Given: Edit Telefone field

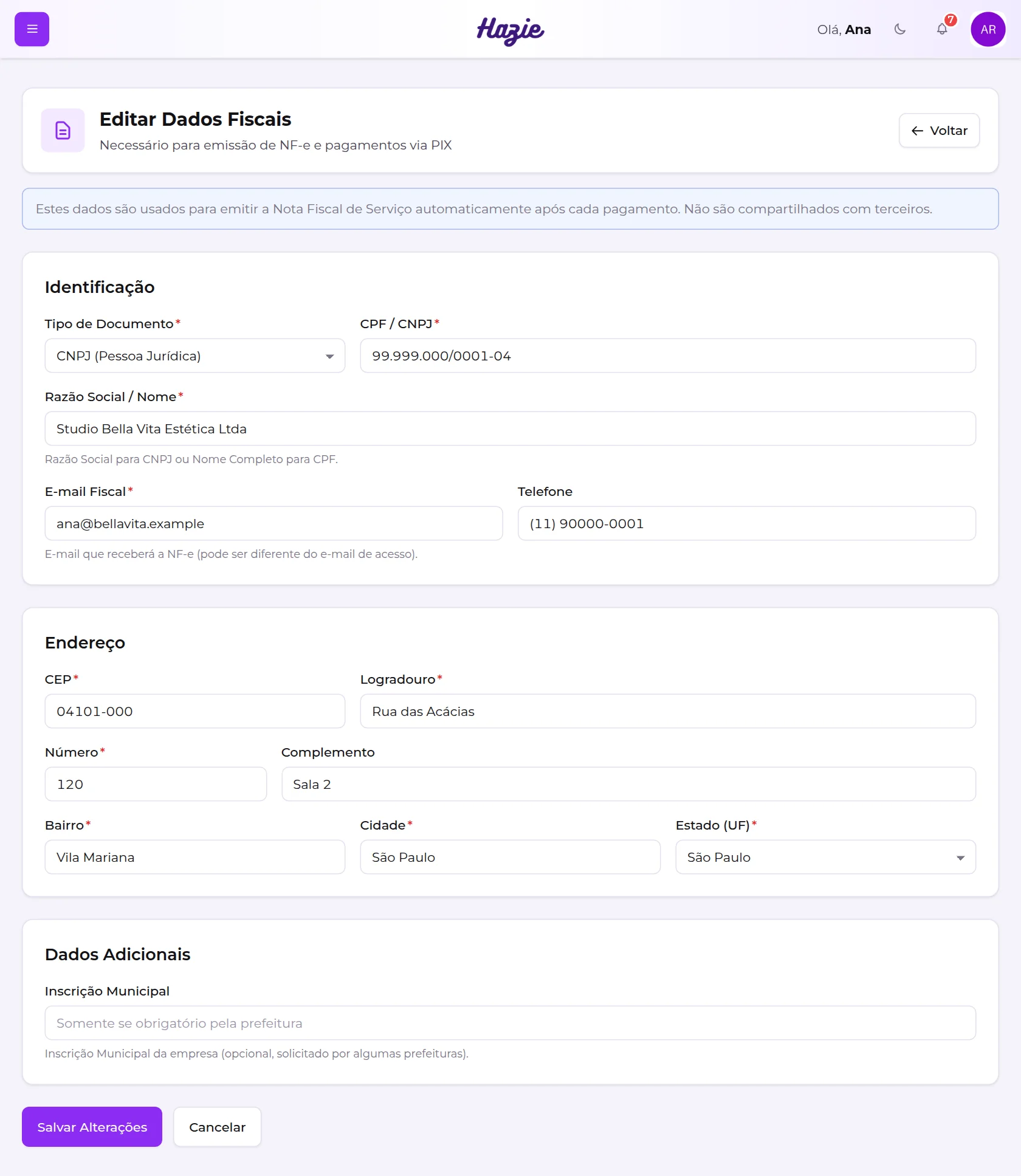Looking at the screenshot, I should click(747, 523).
